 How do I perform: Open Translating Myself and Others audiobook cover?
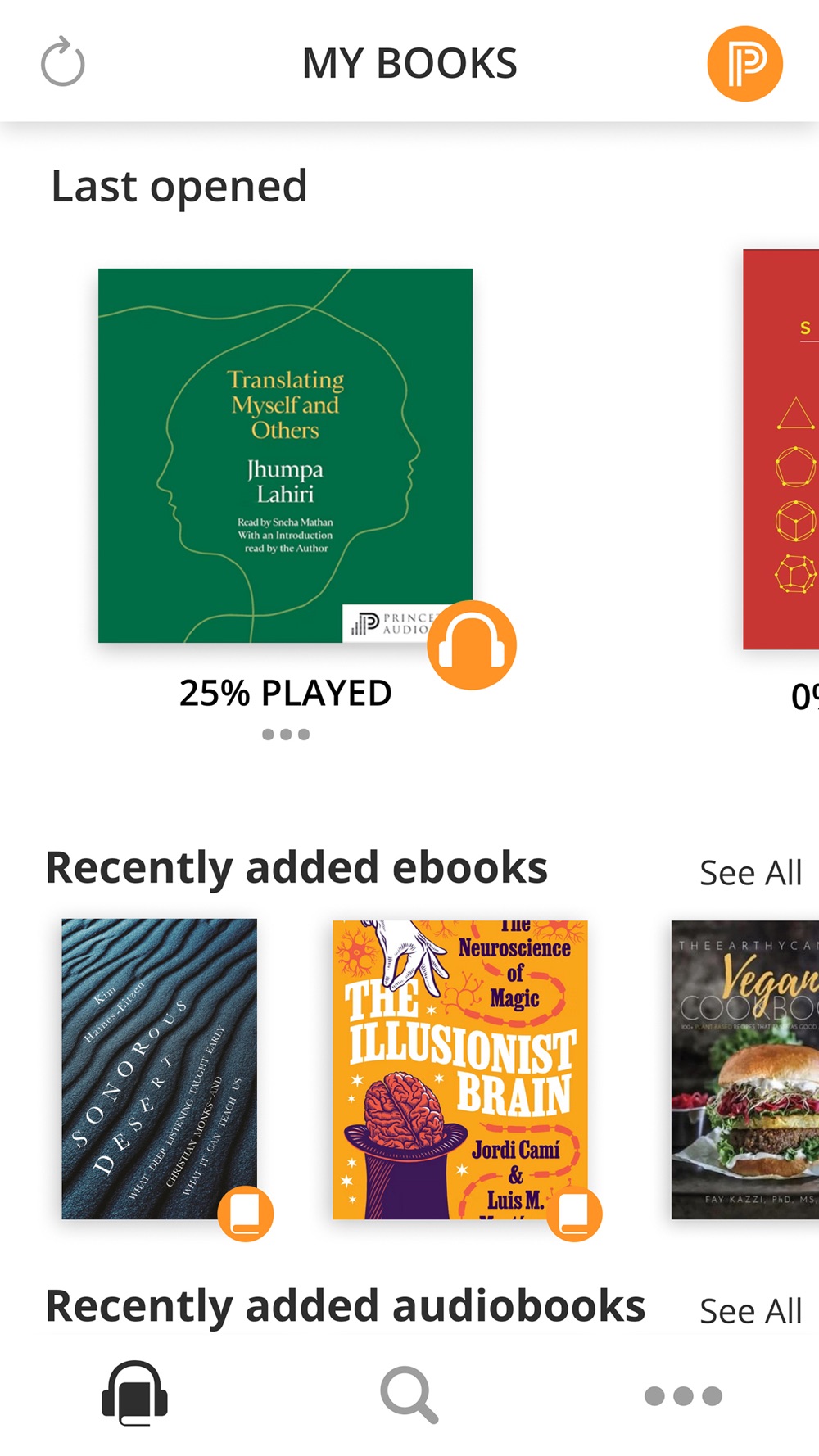pos(285,455)
